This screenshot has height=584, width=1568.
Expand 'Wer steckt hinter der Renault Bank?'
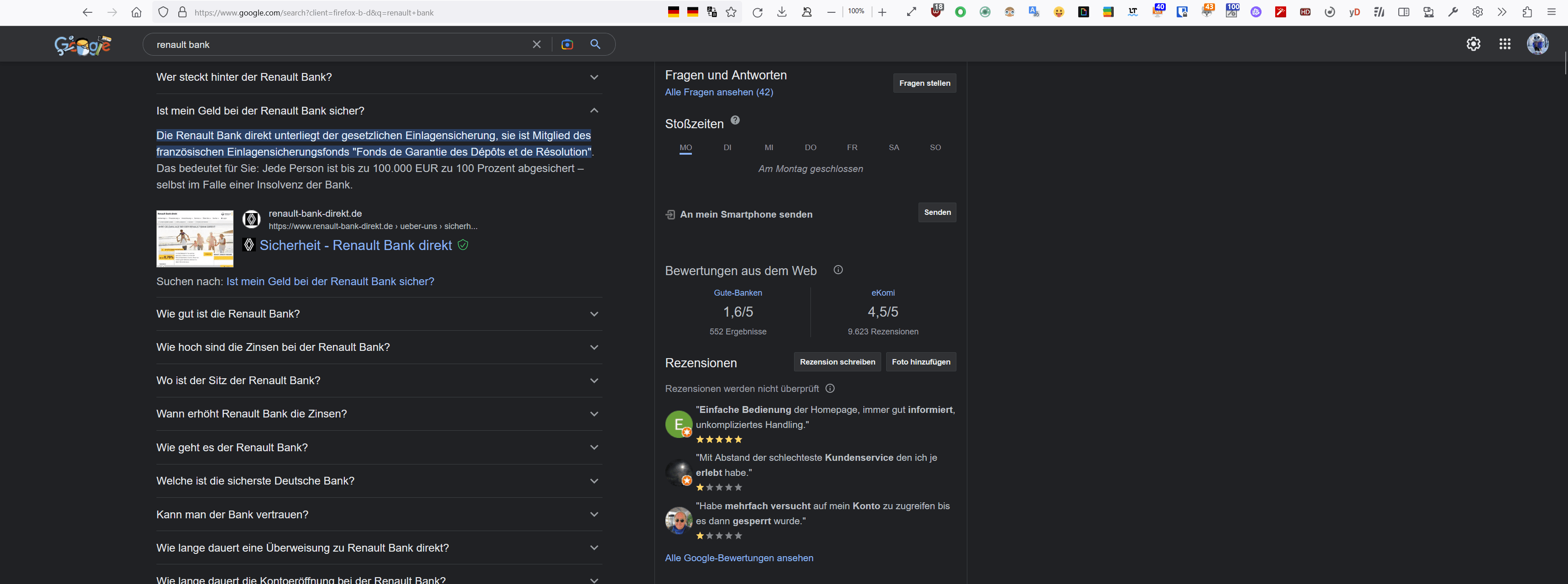[x=379, y=78]
